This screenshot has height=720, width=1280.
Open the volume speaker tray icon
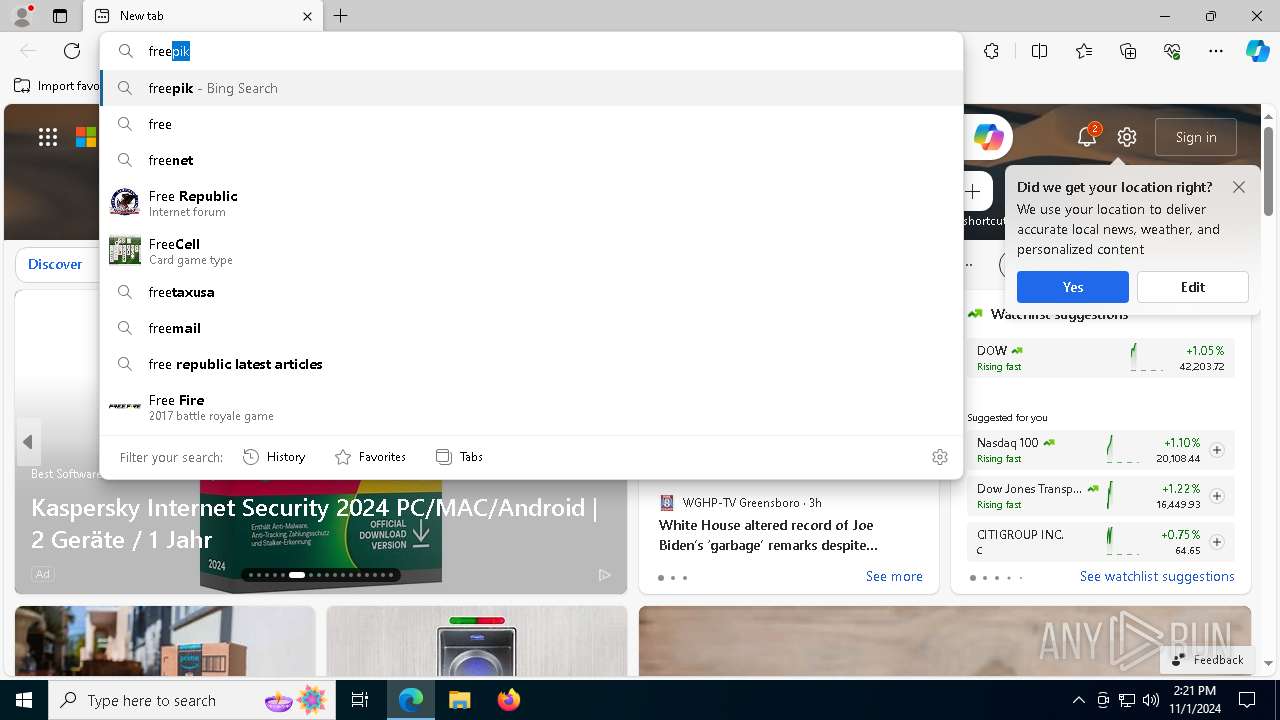coord(1151,700)
